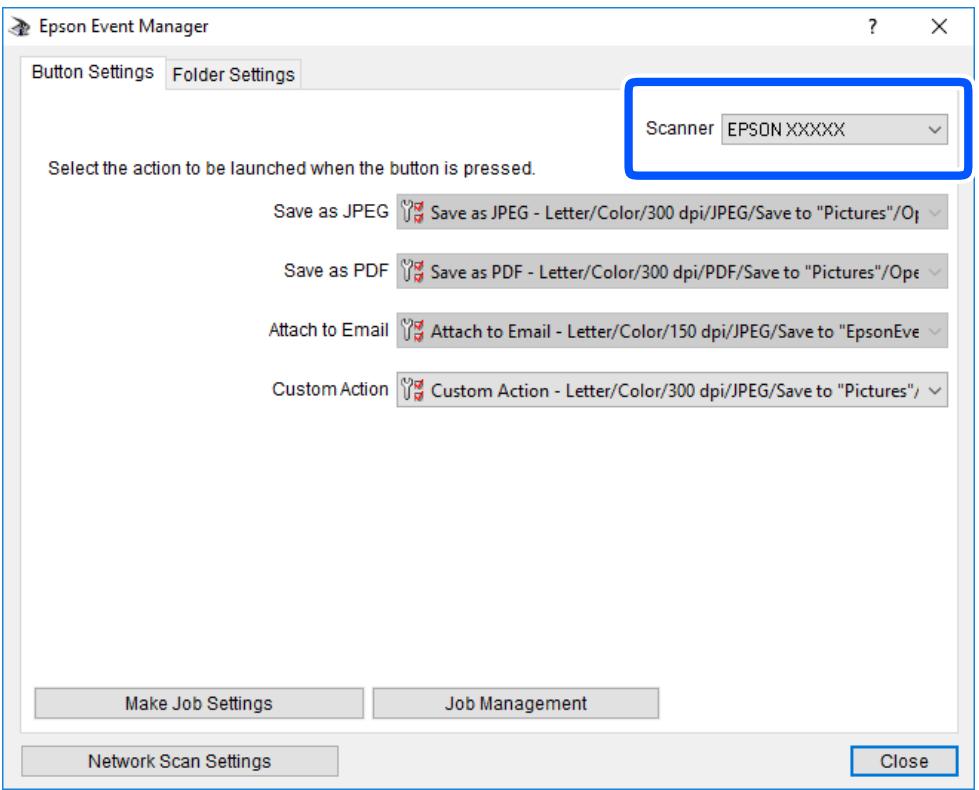Expand the Save as JPEG action dropdown
The image size is (979, 790).
click(x=672, y=212)
